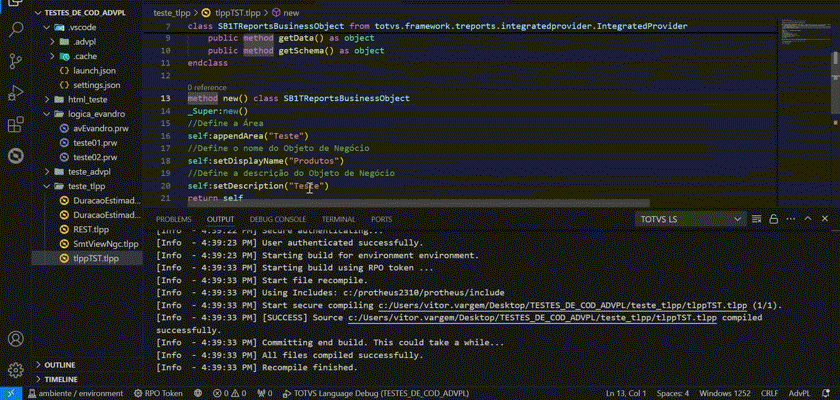Click the editor vertical scrollbar
This screenshot has width=840, height=400.
pos(835,83)
